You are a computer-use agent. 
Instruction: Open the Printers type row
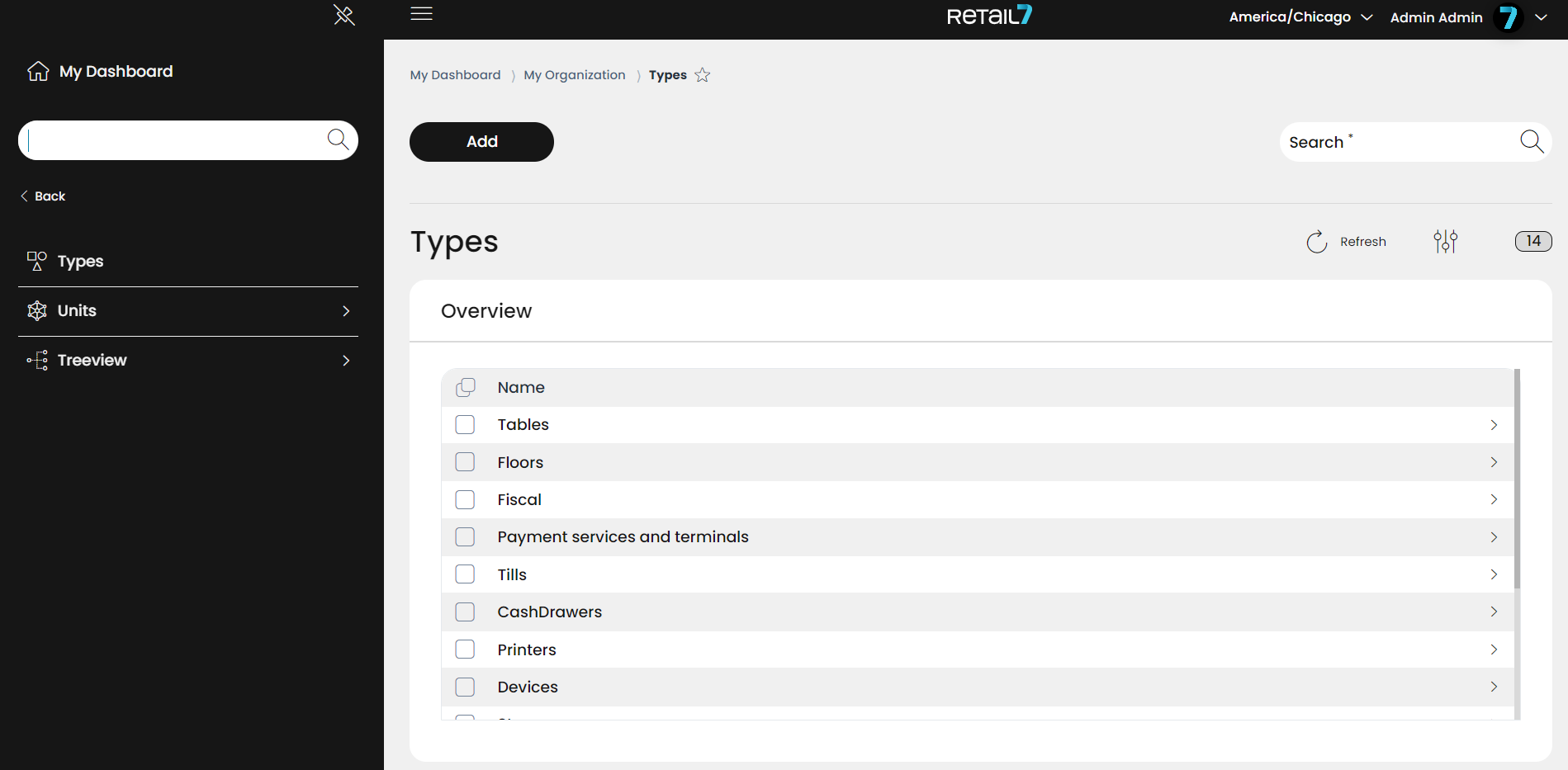(x=978, y=650)
